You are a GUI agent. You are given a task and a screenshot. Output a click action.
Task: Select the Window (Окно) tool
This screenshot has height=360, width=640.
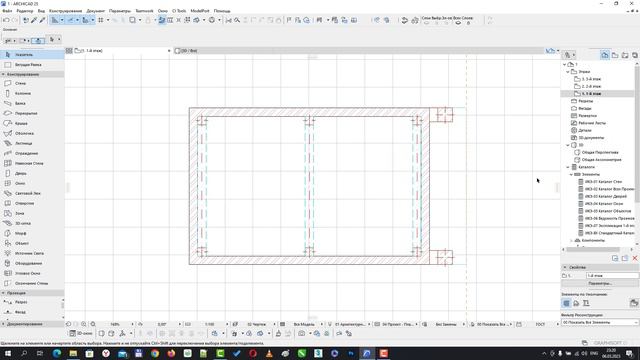click(20, 183)
